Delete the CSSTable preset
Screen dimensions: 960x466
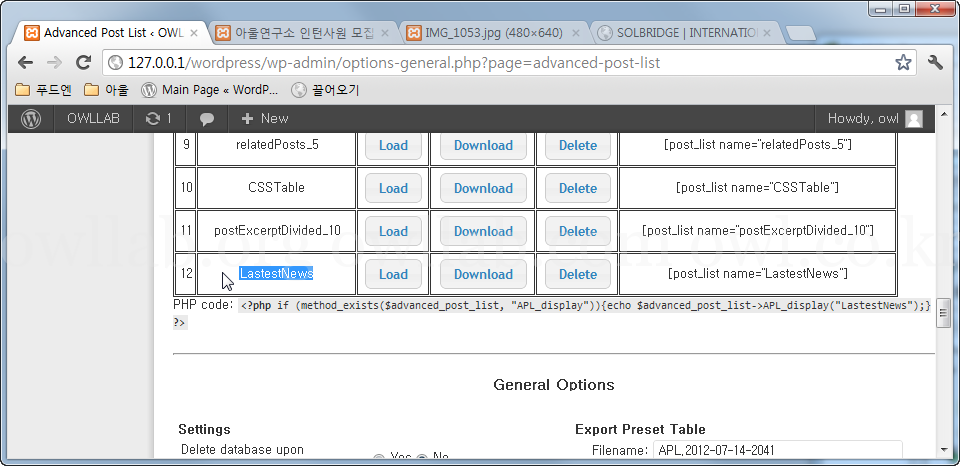577,188
